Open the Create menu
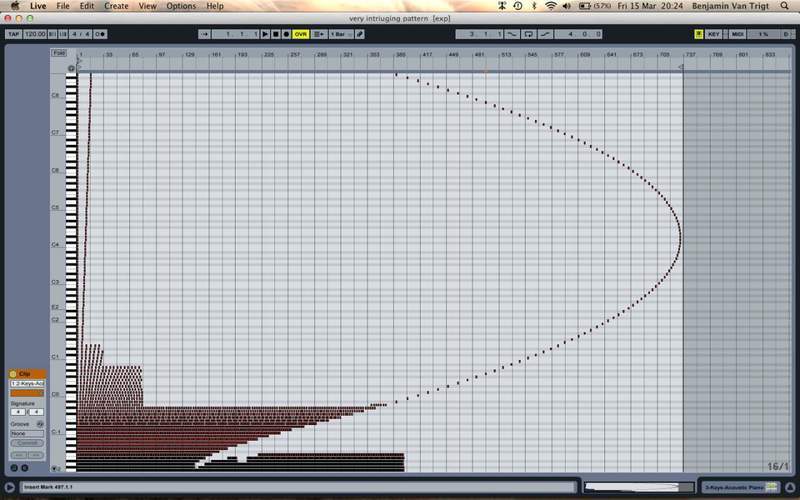This screenshot has width=800, height=500. 116,6
